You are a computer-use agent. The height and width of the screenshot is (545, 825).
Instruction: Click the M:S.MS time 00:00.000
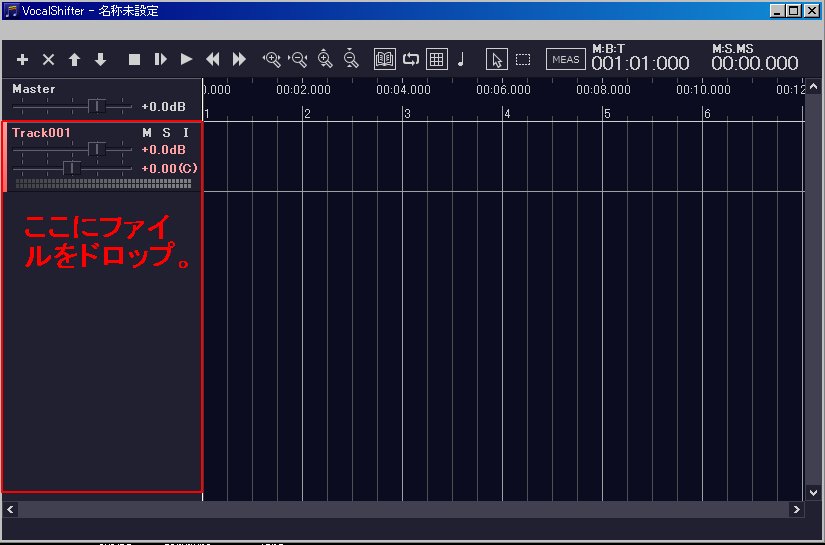point(755,64)
